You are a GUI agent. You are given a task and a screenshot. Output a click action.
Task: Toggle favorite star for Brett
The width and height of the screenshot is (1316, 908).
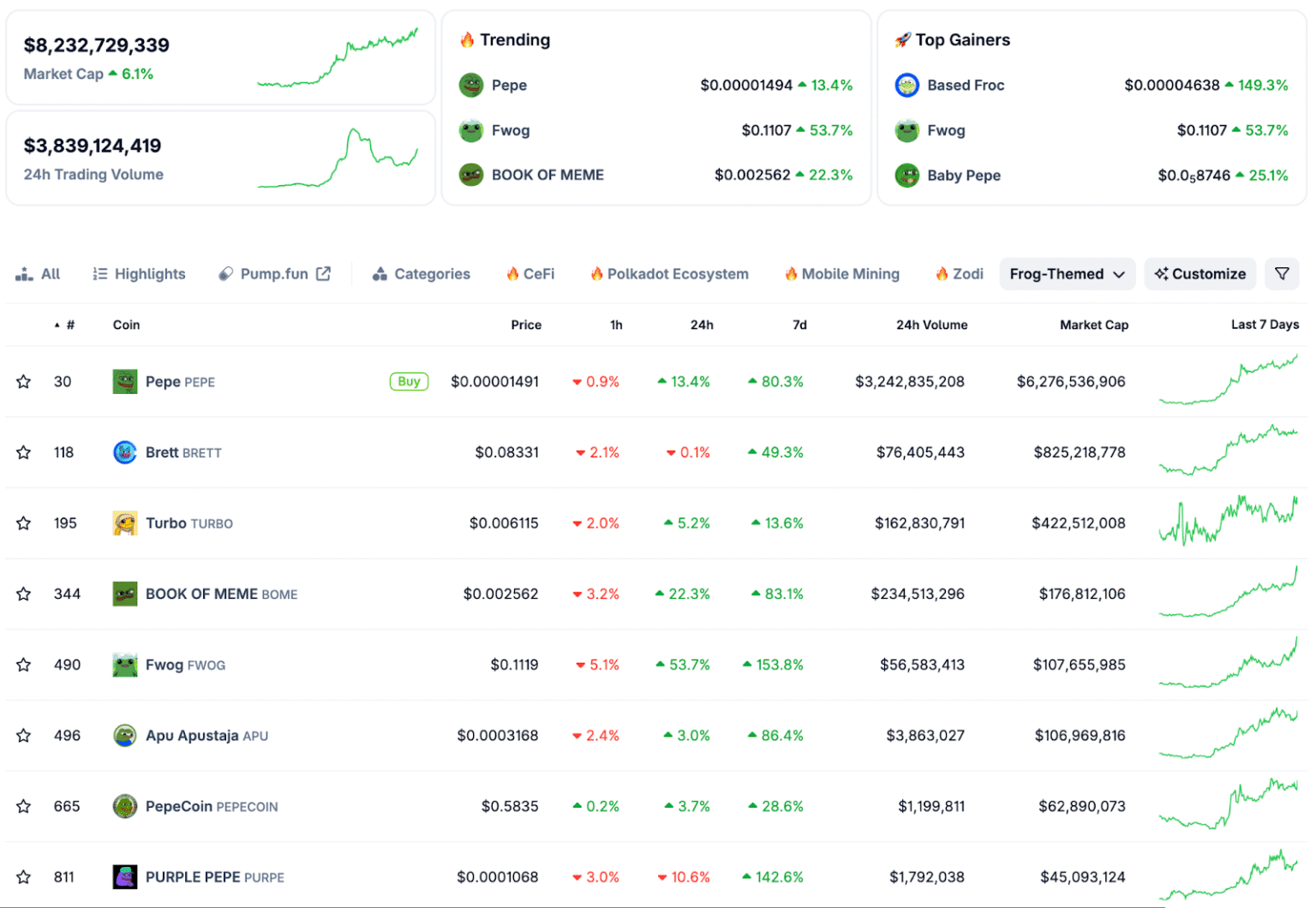click(x=23, y=452)
